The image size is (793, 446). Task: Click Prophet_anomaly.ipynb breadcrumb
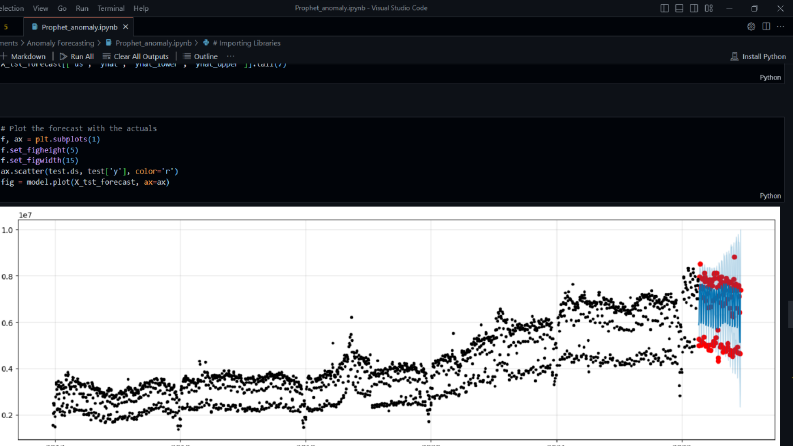[153, 43]
